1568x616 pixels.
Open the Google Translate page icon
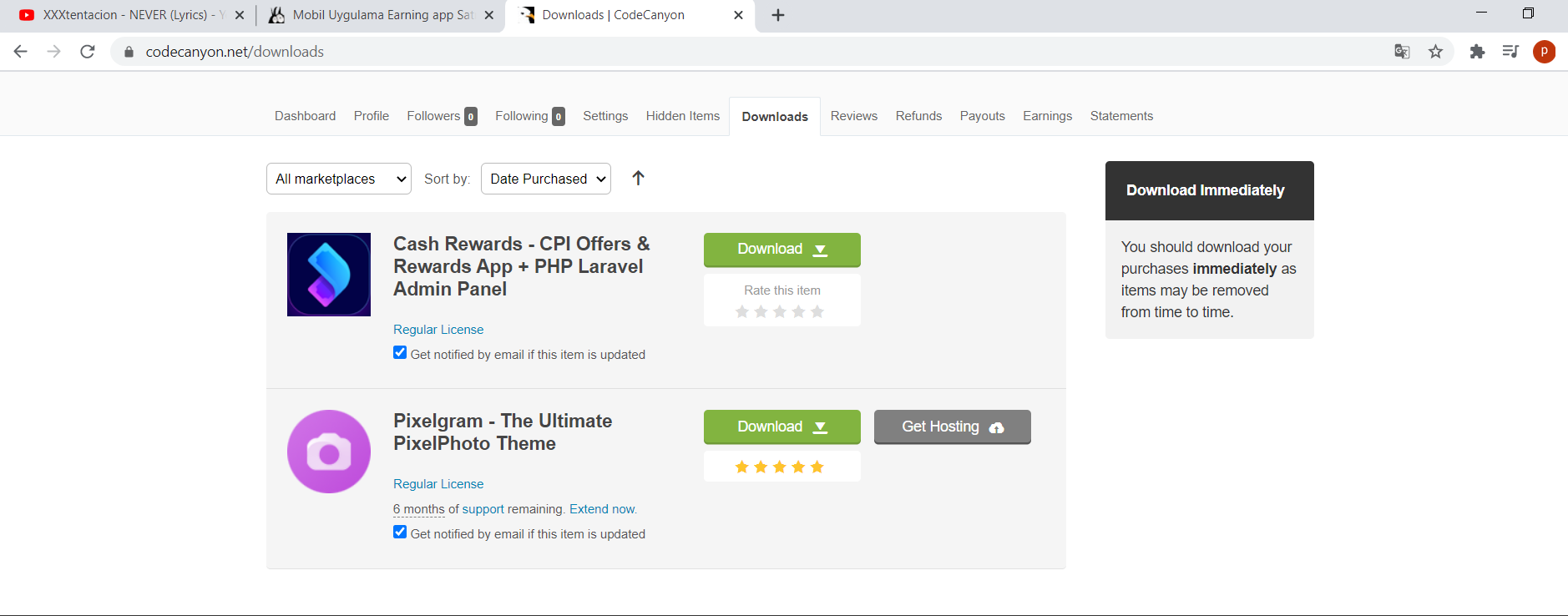tap(1402, 52)
